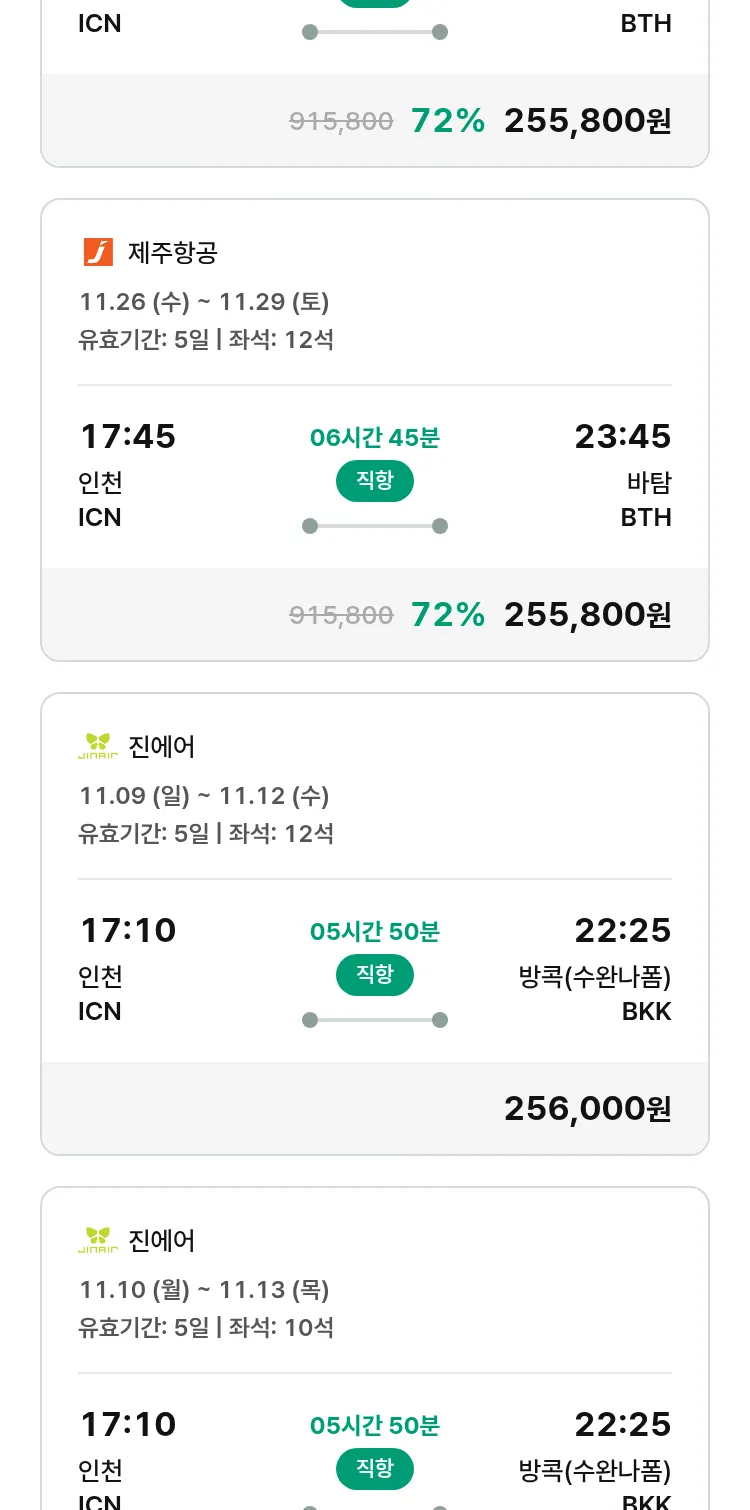Open the 11.26 (수) ~ 11.29 (토) date line

coord(204,302)
